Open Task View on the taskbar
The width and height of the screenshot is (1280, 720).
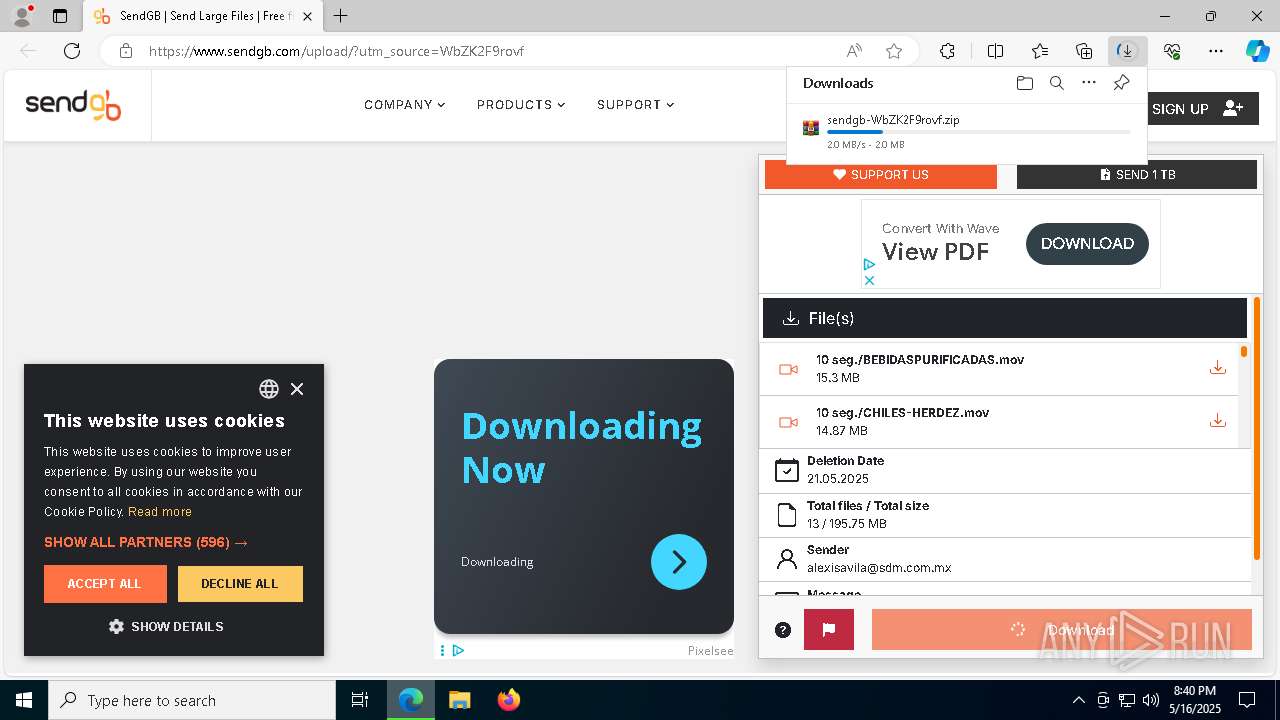(x=360, y=700)
